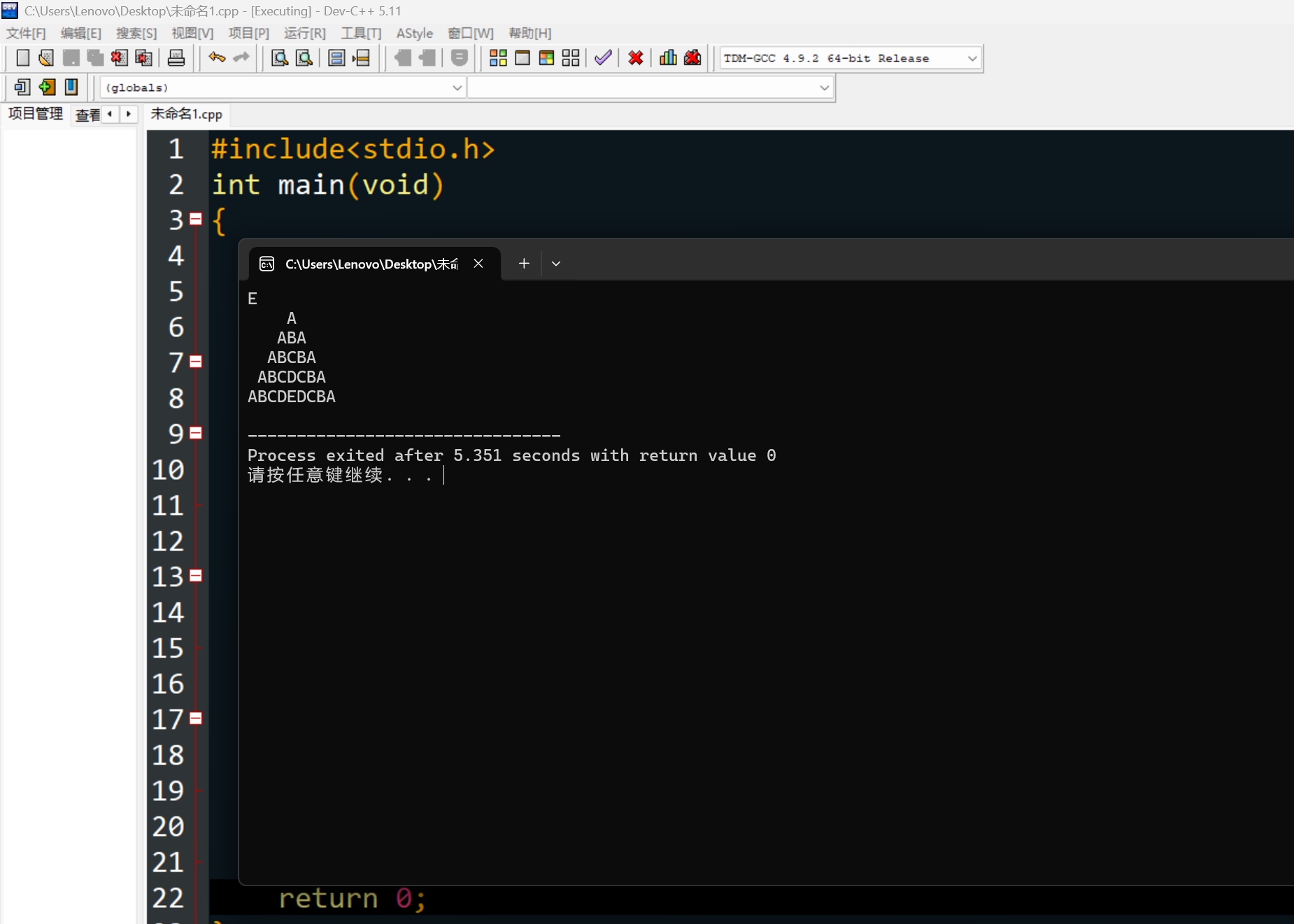Screen dimensions: 1294x924
Task: Click the Unindent toolbar icon
Action: (427, 58)
